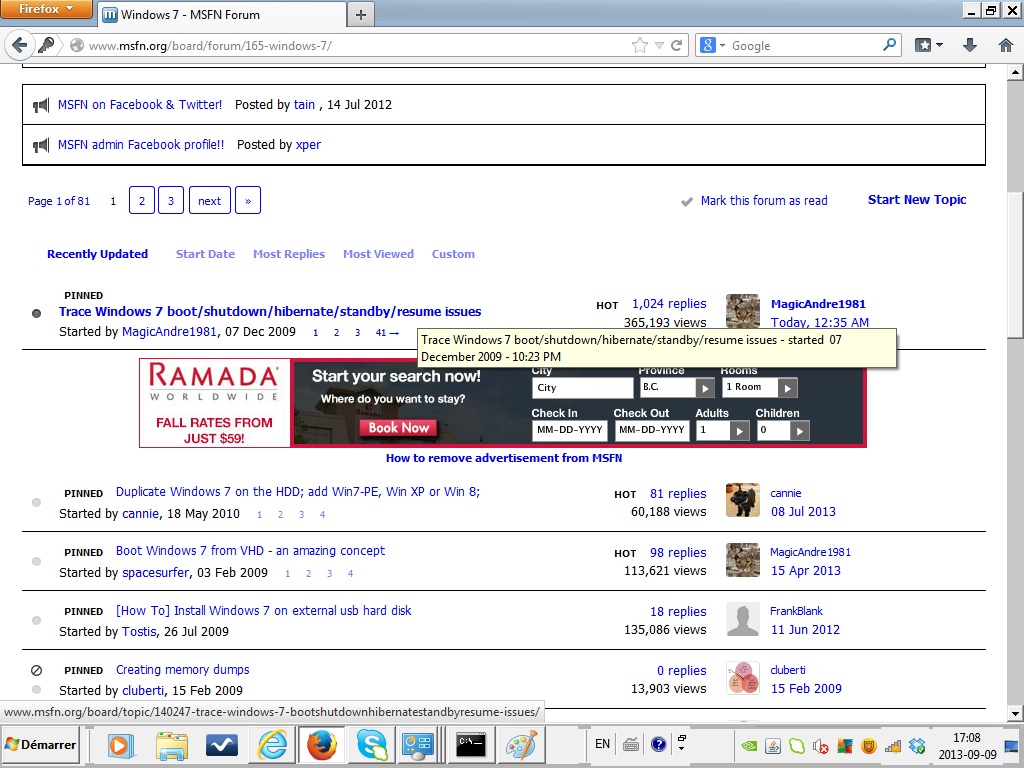Click the language bar help icon
Image resolution: width=1024 pixels, height=768 pixels.
tap(658, 744)
